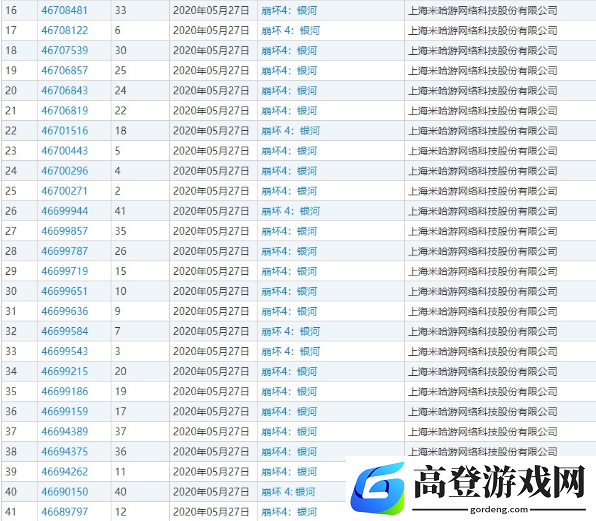Click the 崩坏 4:银河 trademark name in row 32

[290, 331]
